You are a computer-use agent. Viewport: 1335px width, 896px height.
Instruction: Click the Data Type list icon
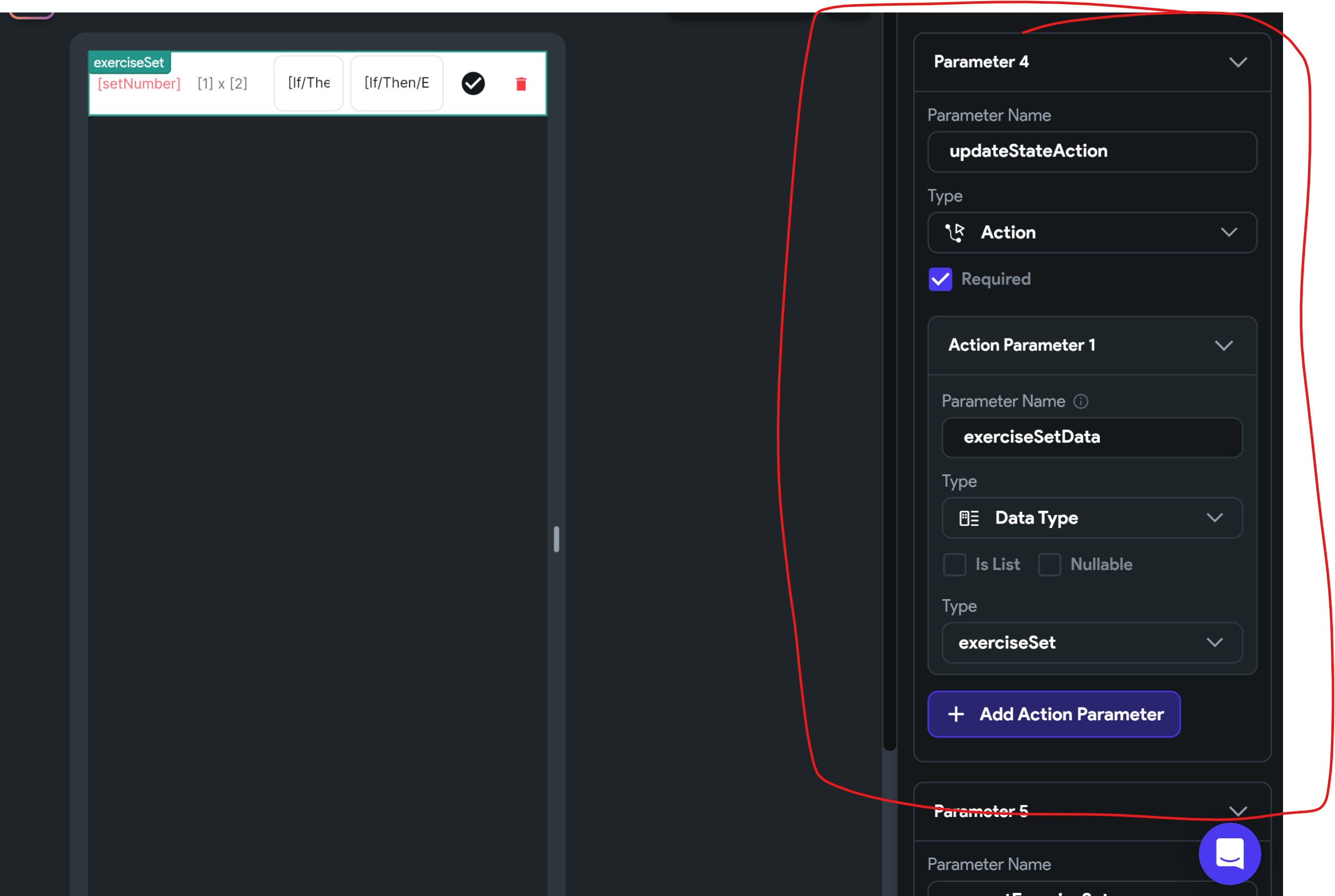tap(969, 518)
